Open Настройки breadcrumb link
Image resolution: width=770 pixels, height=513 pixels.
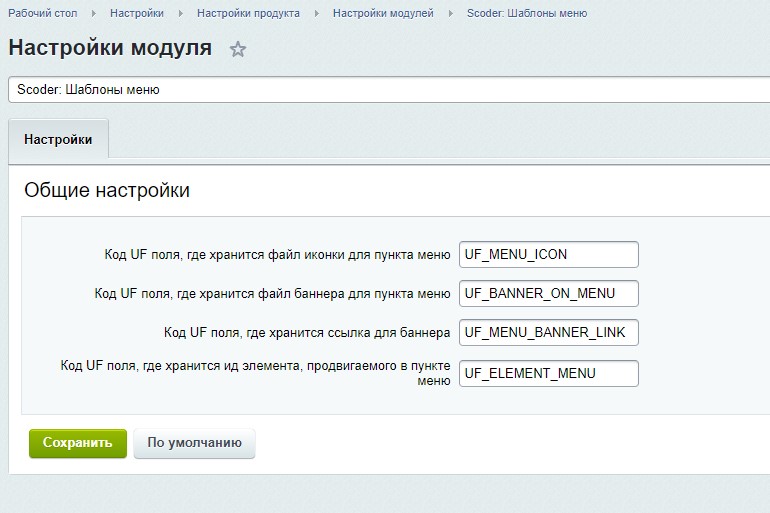click(x=137, y=14)
